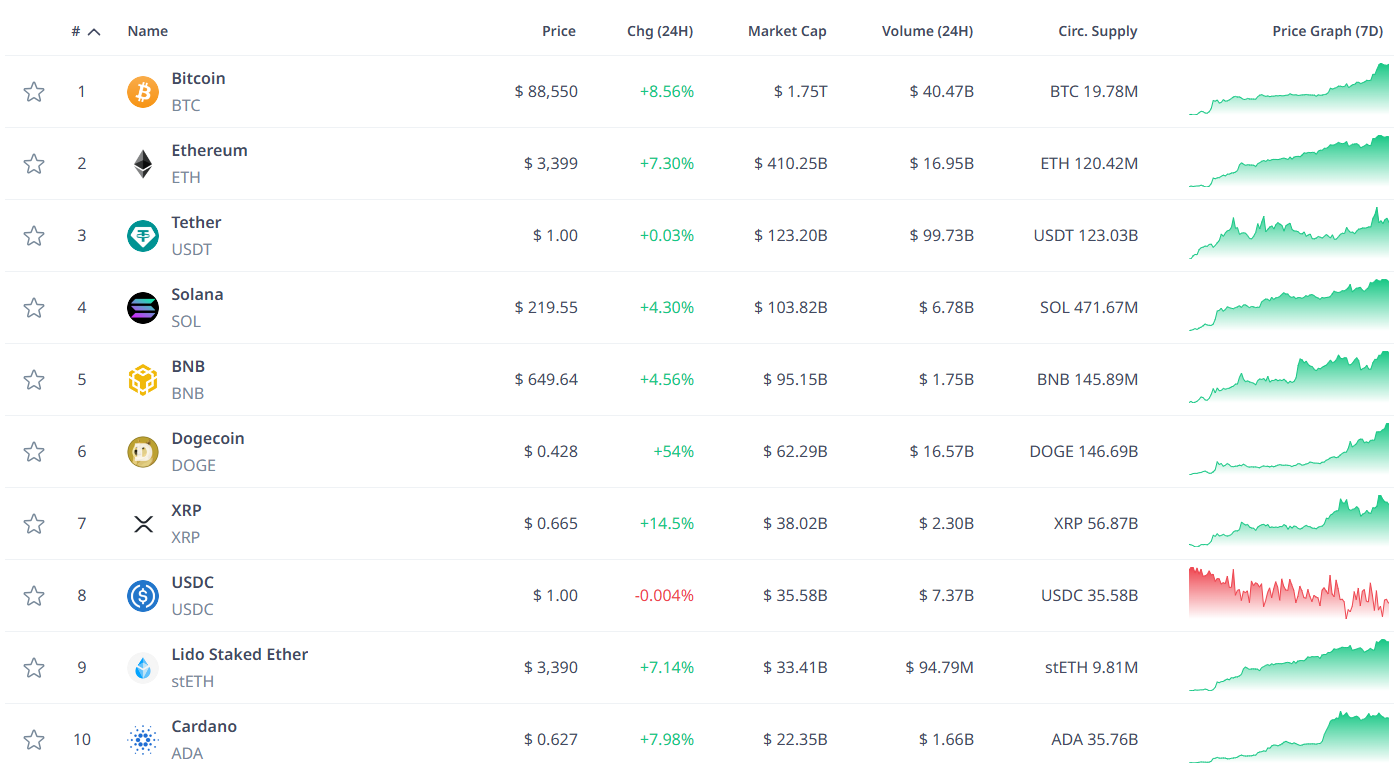Viewport: 1394px width, 769px height.
Task: Click Tether volume $ 99.73B
Action: click(x=941, y=236)
